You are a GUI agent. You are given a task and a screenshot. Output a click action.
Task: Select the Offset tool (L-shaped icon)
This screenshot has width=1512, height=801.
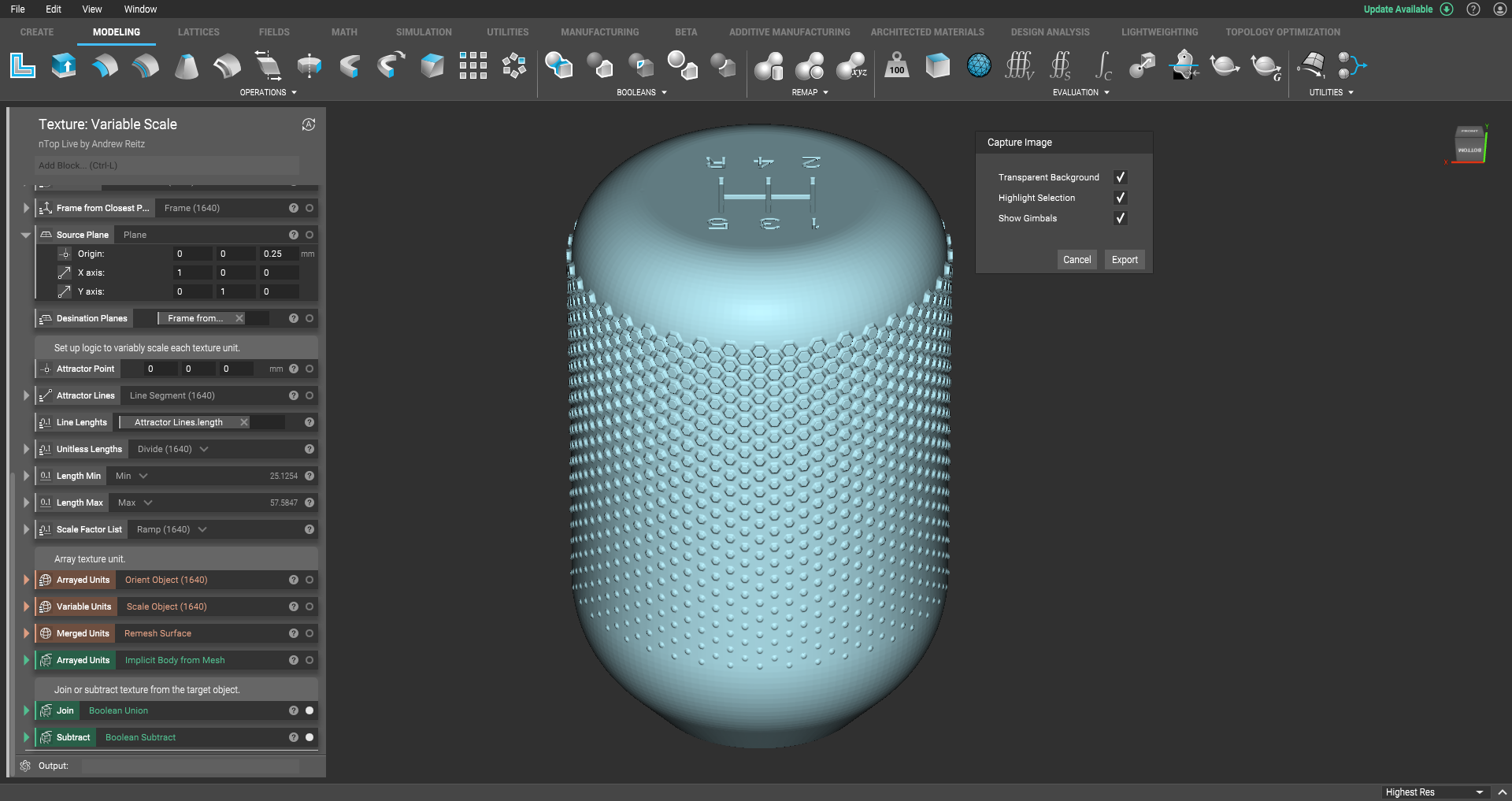[x=23, y=65]
